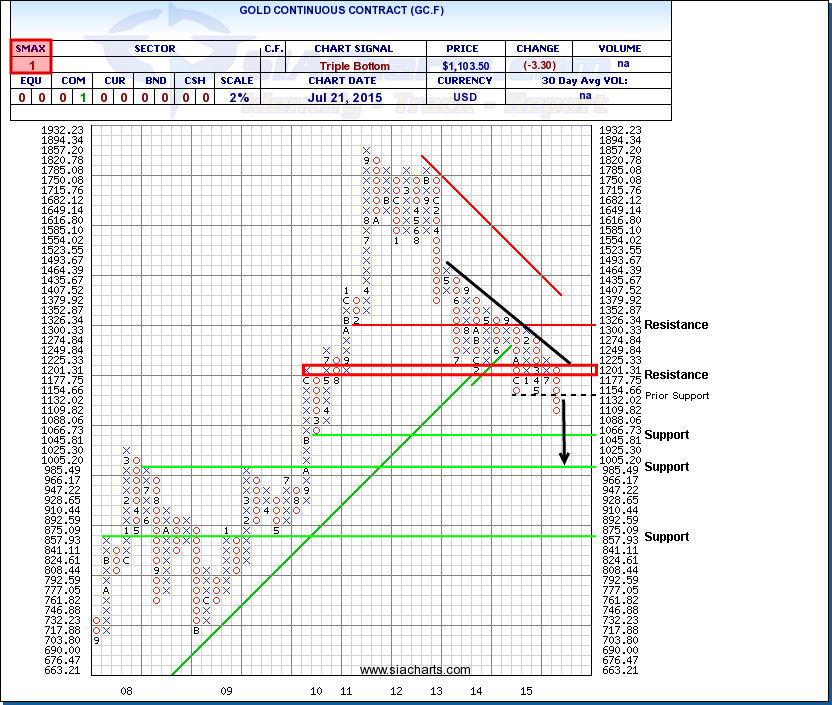Click the lowest Support label near 875.09
This screenshot has height=705, width=832.
point(667,537)
